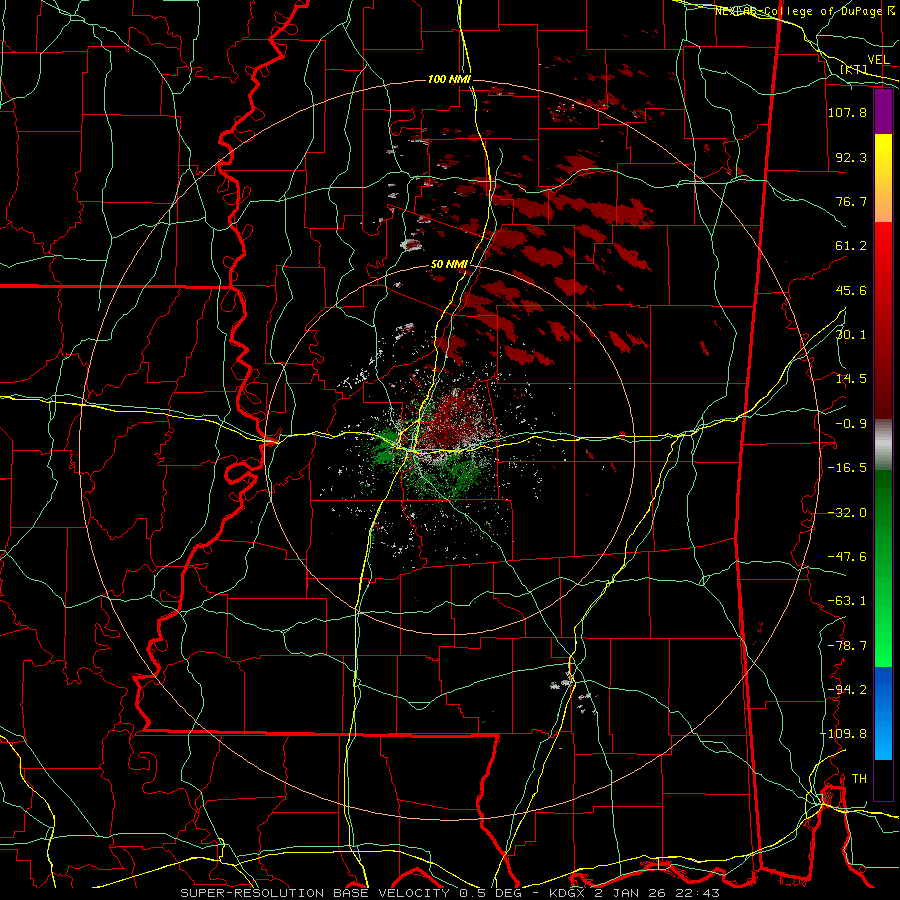
Task: Click the 50 NMI range ring label
Action: pyautogui.click(x=449, y=265)
